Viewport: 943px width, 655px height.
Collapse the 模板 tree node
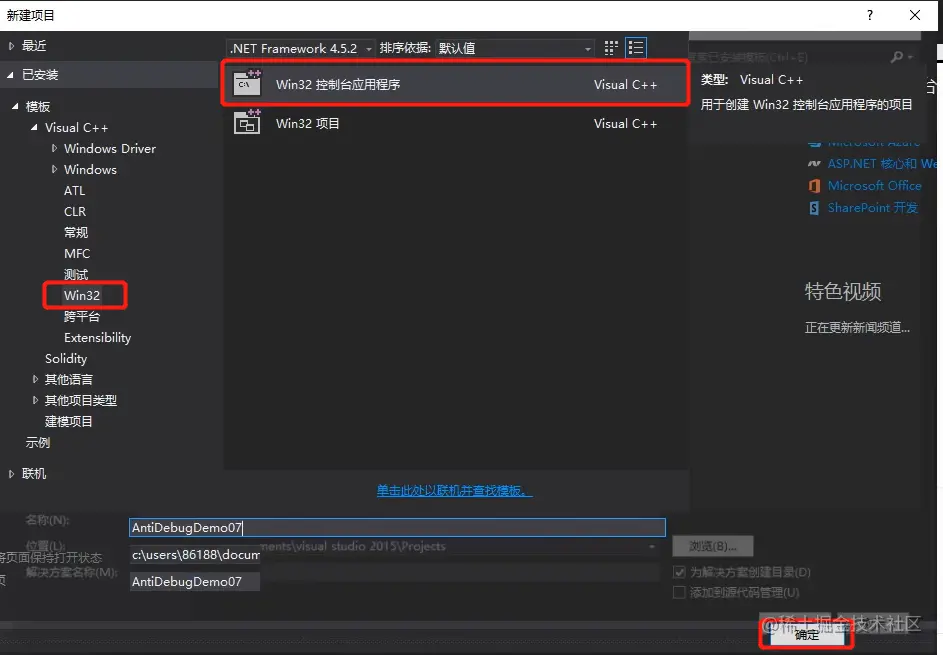click(15, 106)
